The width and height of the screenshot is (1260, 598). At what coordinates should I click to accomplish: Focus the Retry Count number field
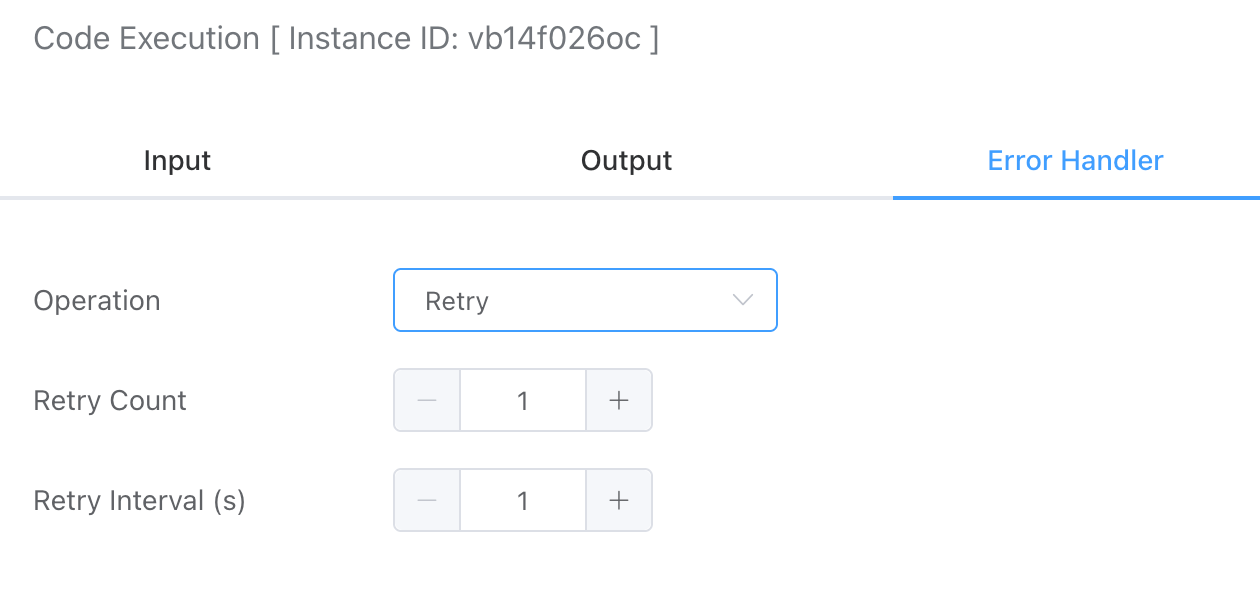[522, 401]
